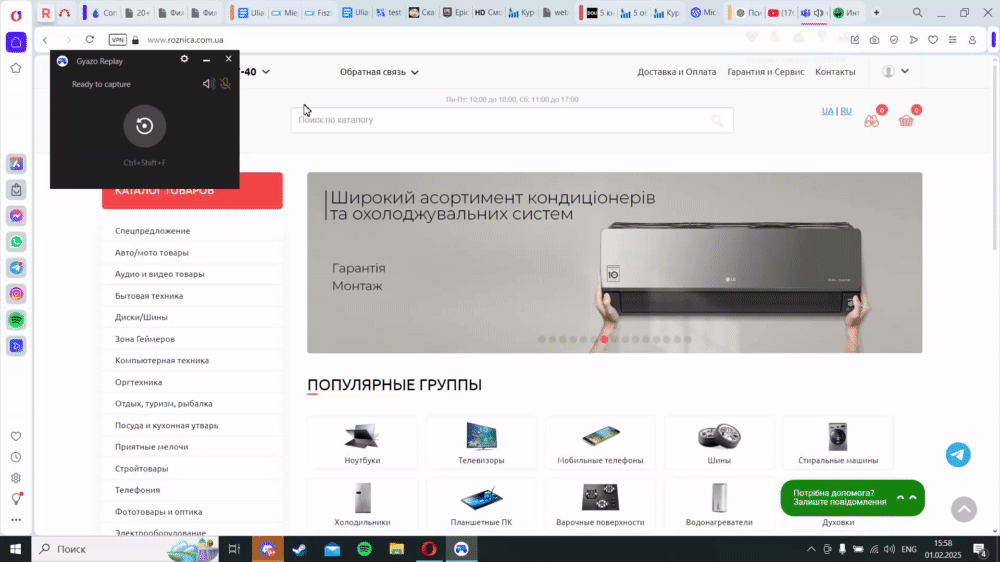Open Отдых, туризм, рыбалка category

coord(163,404)
